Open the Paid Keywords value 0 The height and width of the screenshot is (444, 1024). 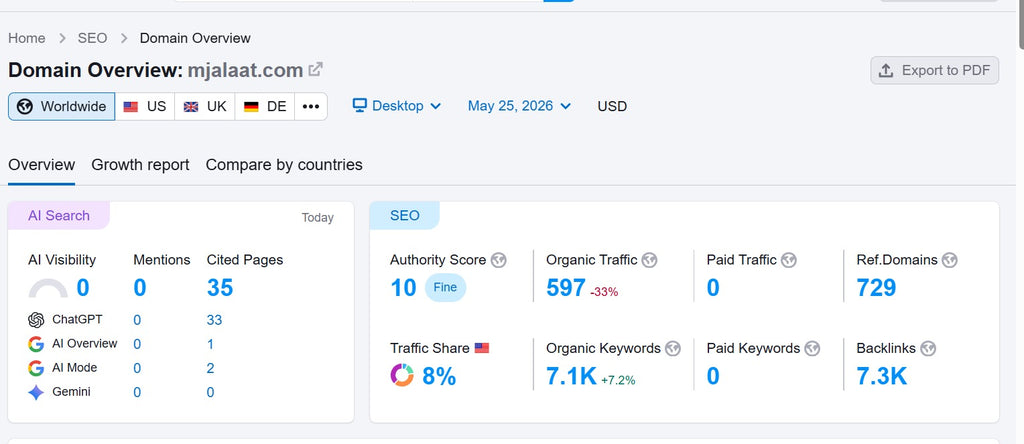tap(713, 377)
